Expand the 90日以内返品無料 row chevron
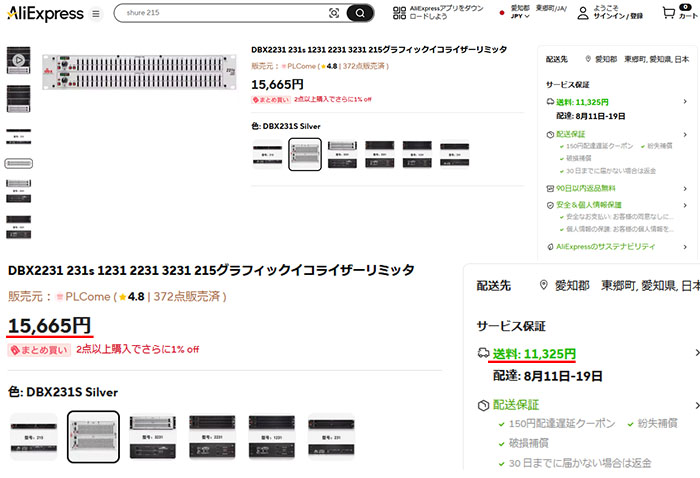 click(x=685, y=188)
